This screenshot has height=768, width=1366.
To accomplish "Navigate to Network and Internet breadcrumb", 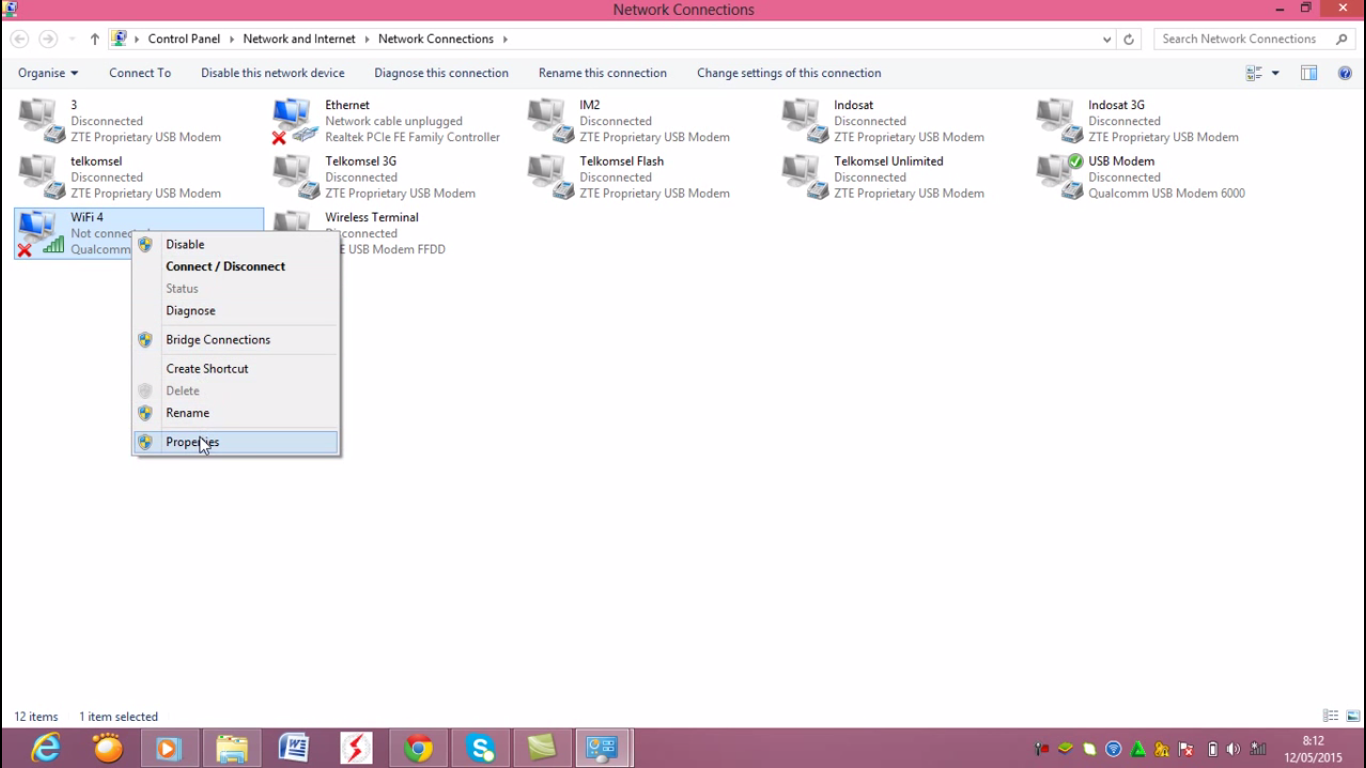I will pos(299,39).
